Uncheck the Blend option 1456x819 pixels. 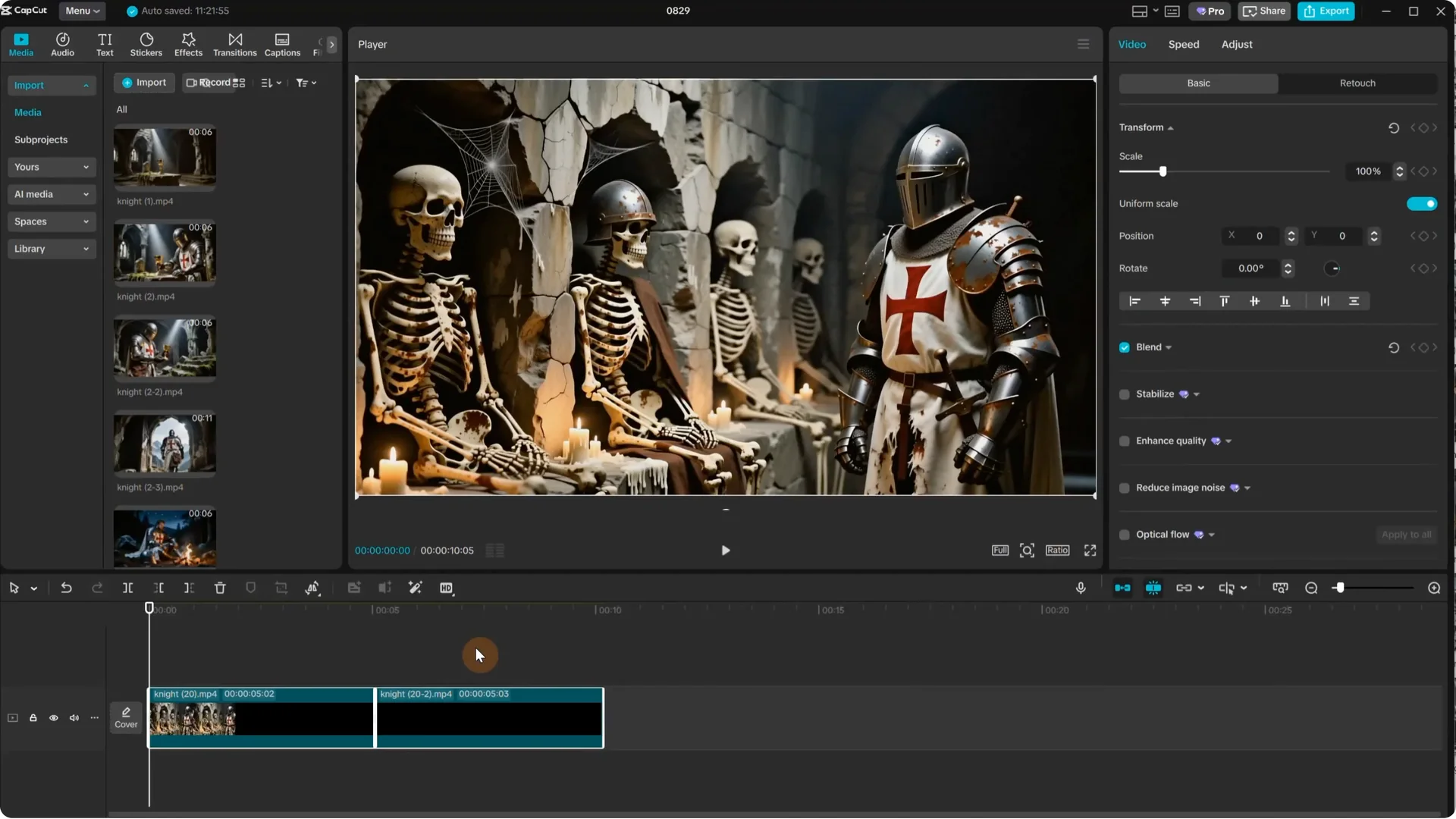[1125, 347]
